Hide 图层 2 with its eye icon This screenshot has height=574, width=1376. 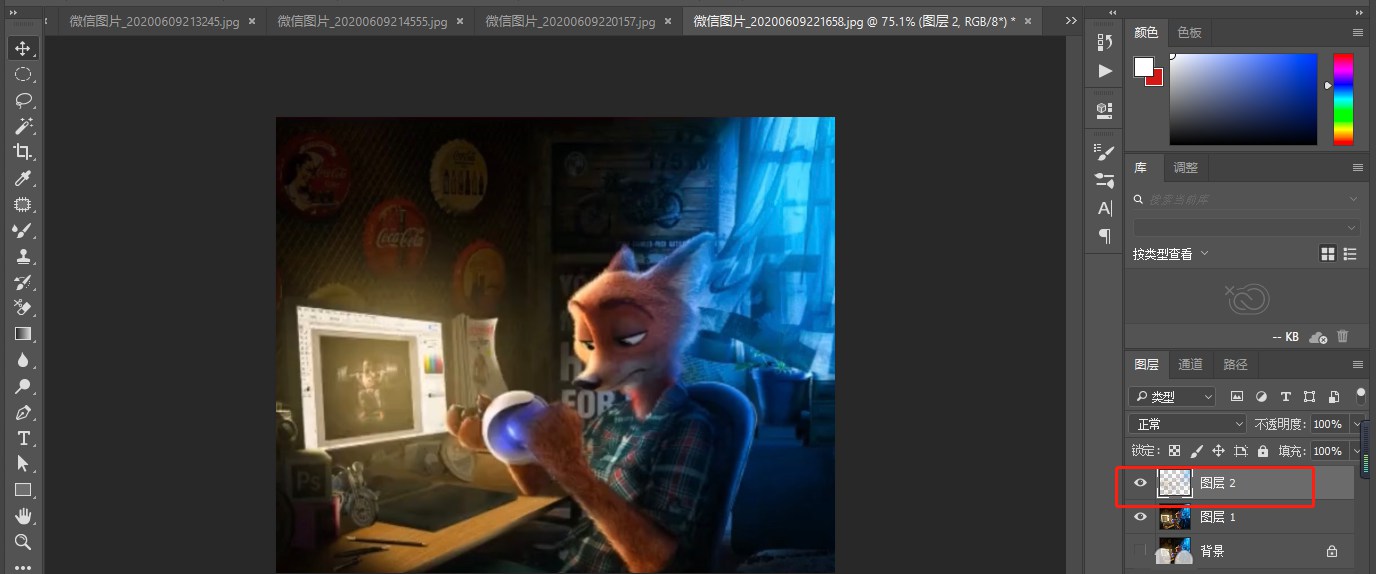click(1140, 483)
